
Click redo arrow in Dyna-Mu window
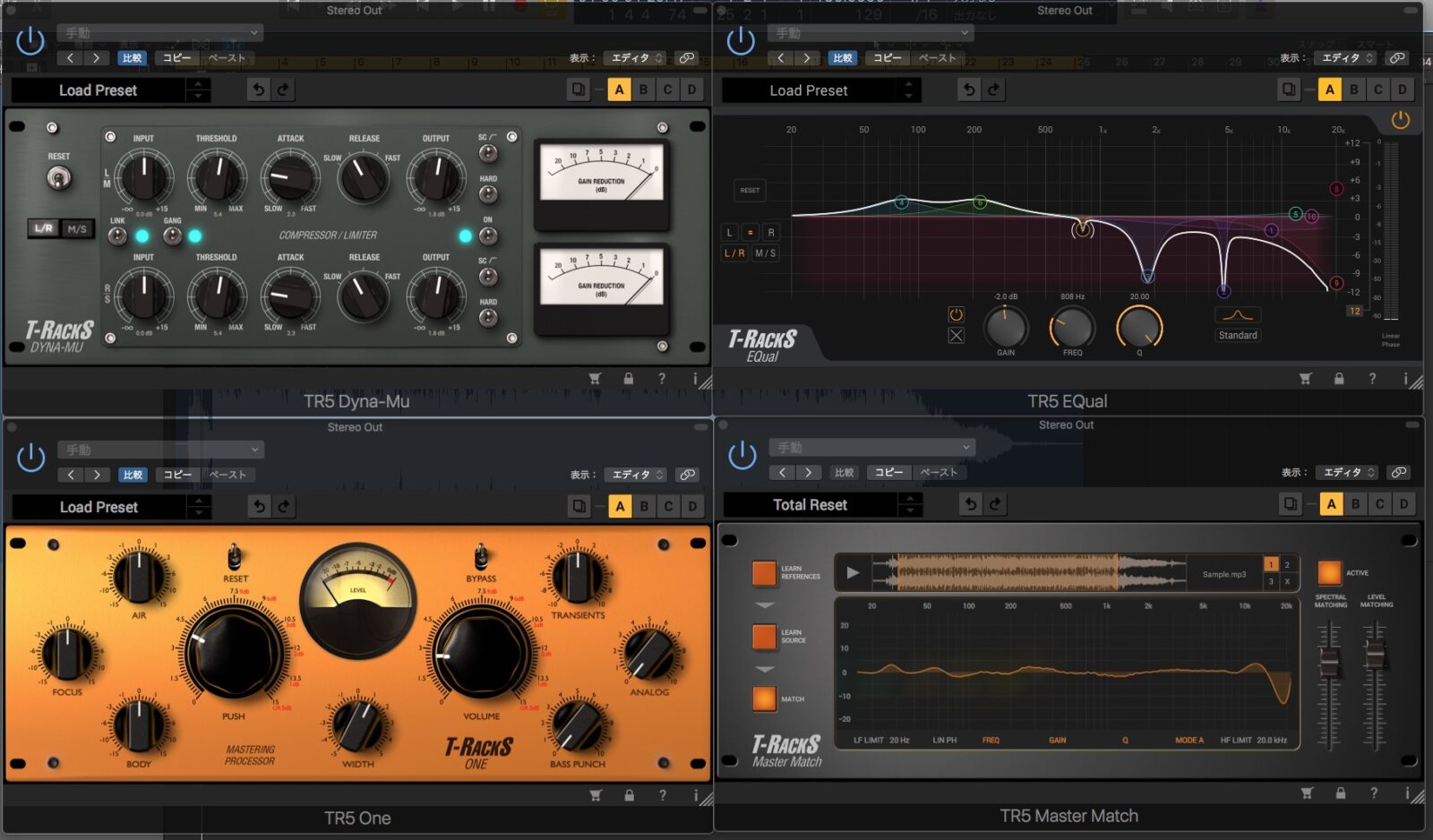point(283,90)
